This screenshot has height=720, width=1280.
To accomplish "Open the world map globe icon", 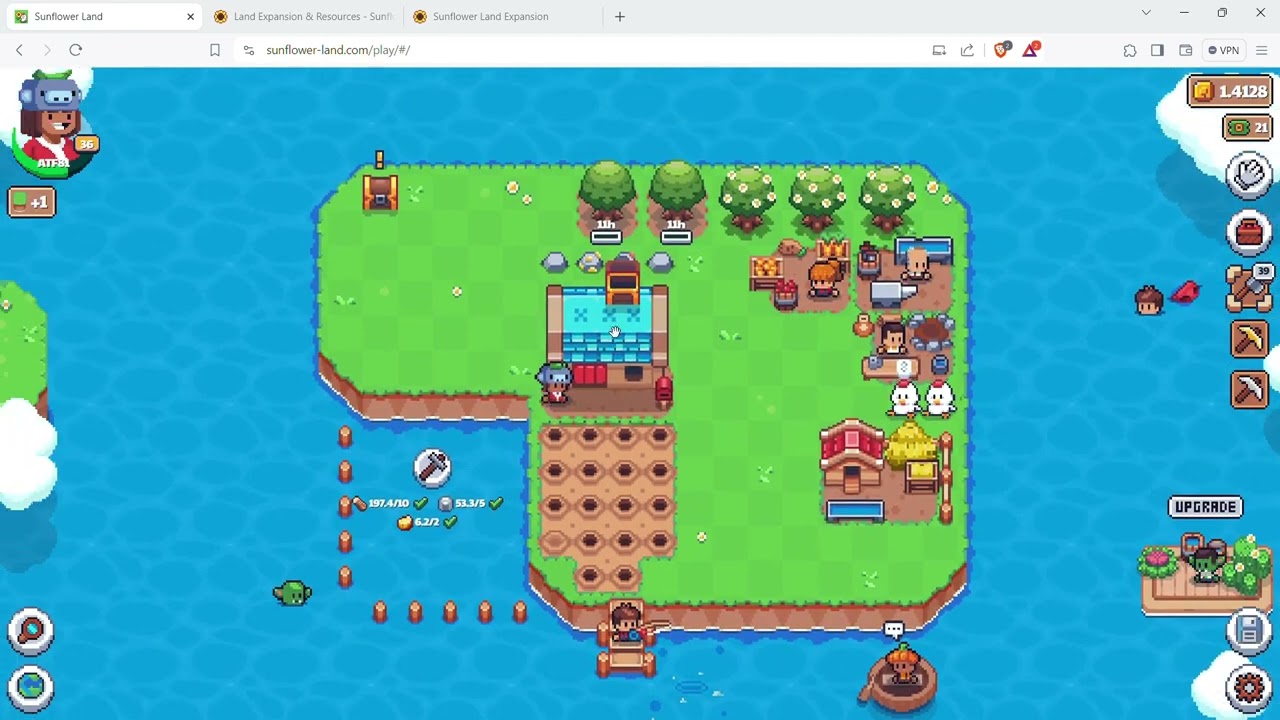I will (x=31, y=687).
